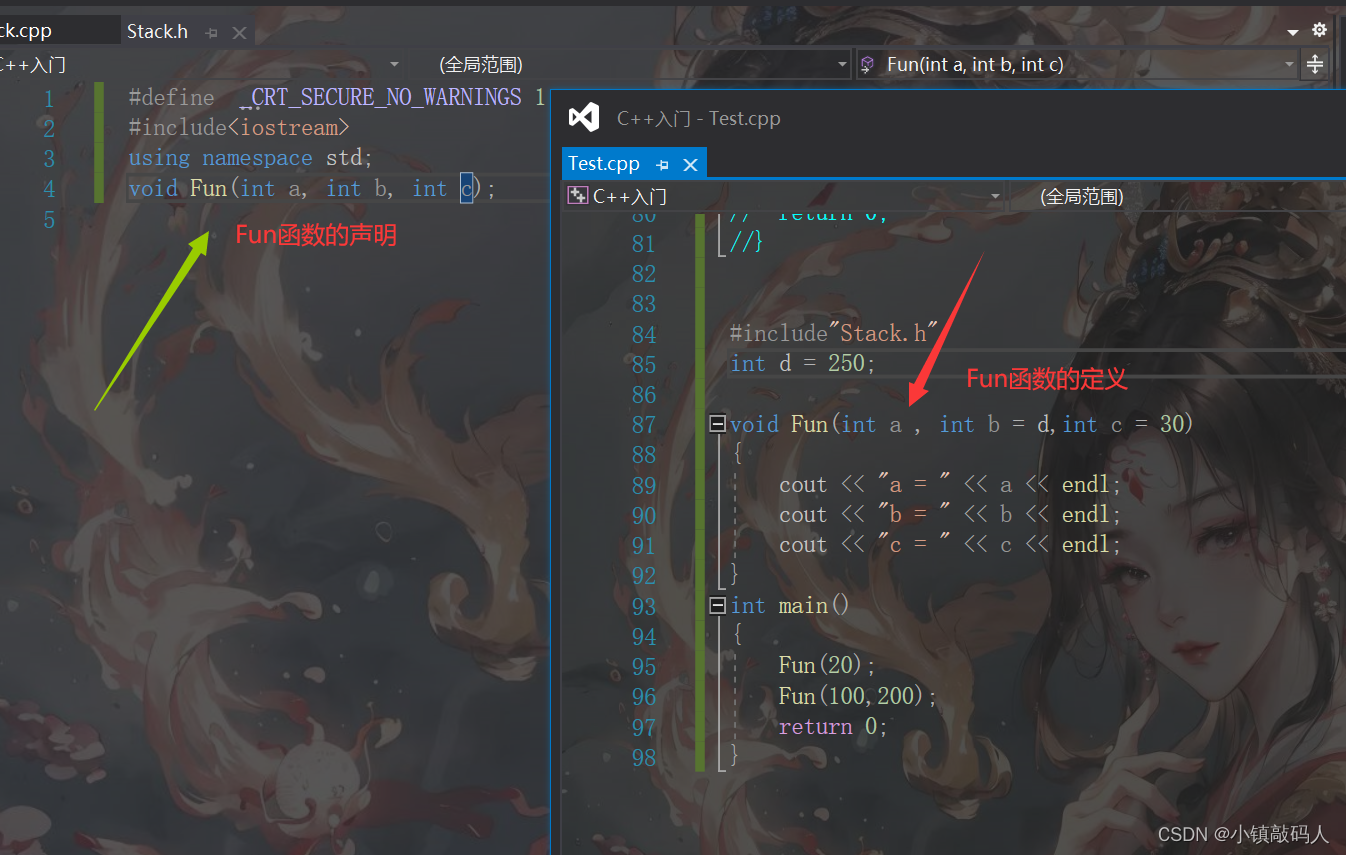Click the cout << "b = " line
Image resolution: width=1346 pixels, height=855 pixels.
tap(951, 515)
